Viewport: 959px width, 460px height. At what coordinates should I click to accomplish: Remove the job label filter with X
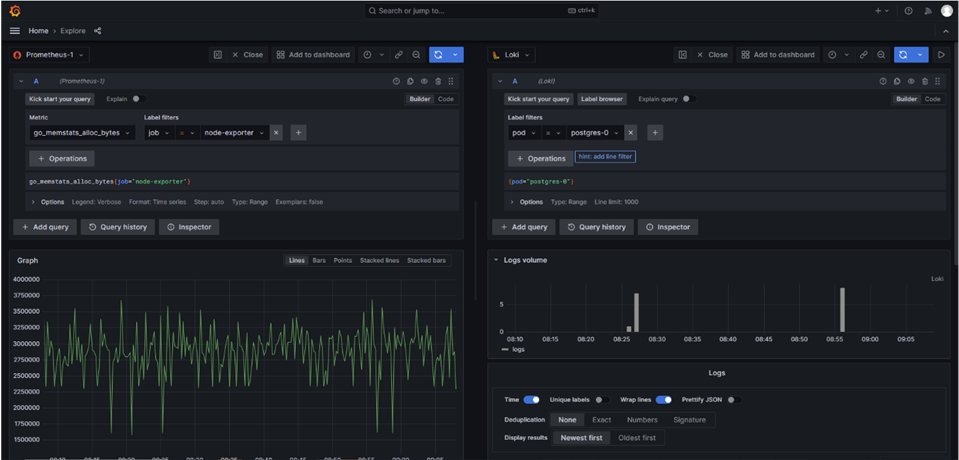(276, 132)
